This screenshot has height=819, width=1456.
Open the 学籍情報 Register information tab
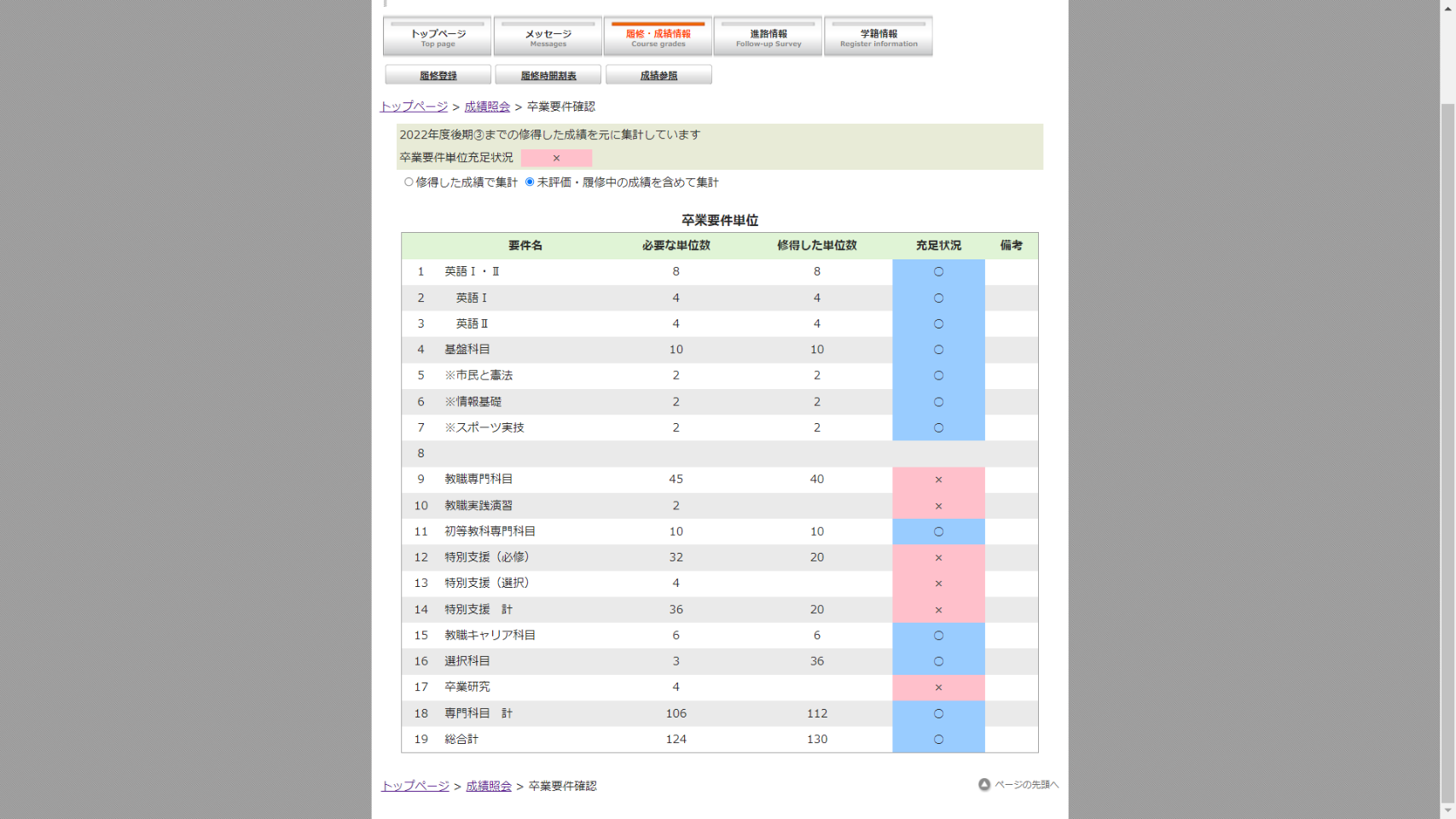(878, 37)
